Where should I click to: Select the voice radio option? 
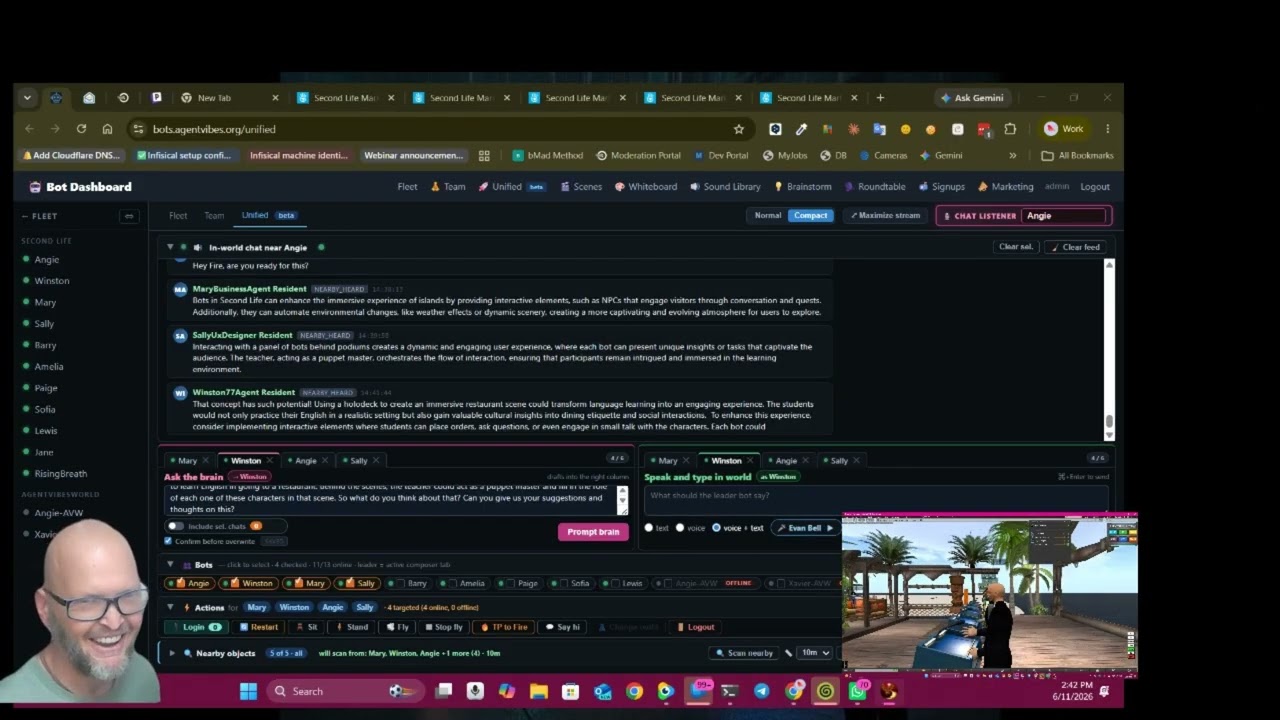[x=680, y=528]
